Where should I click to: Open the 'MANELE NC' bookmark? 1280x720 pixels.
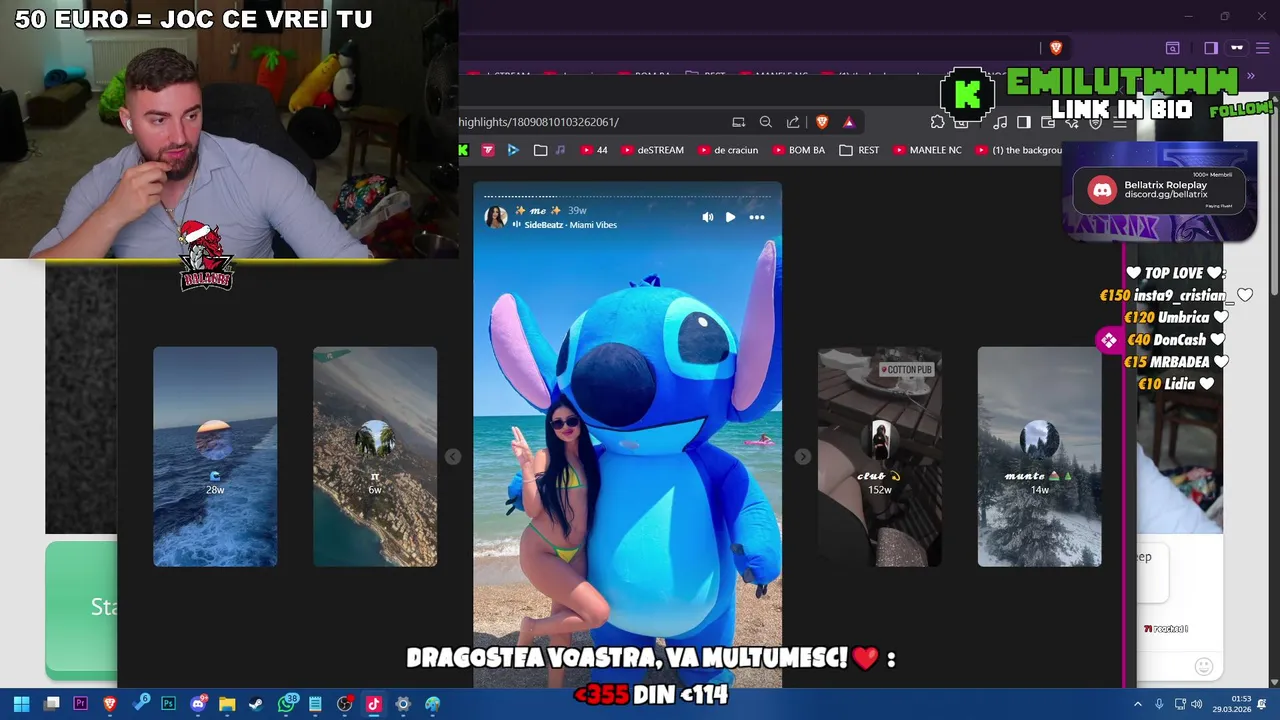927,150
